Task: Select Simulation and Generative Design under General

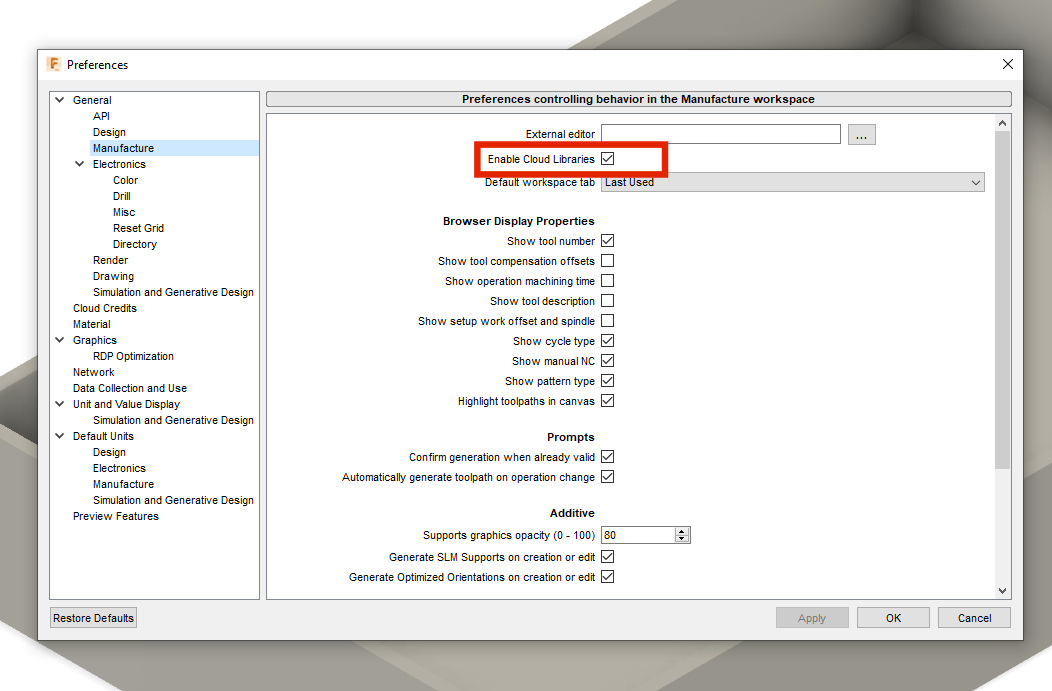Action: 173,293
